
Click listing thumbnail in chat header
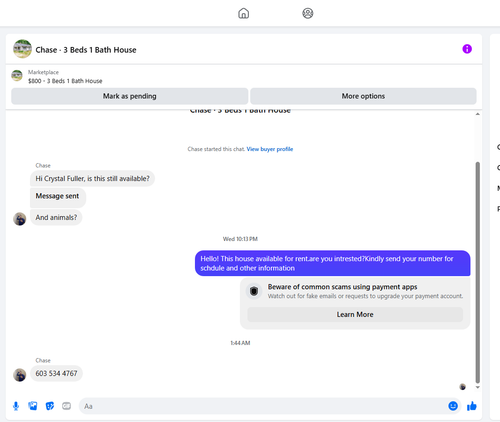tap(22, 49)
